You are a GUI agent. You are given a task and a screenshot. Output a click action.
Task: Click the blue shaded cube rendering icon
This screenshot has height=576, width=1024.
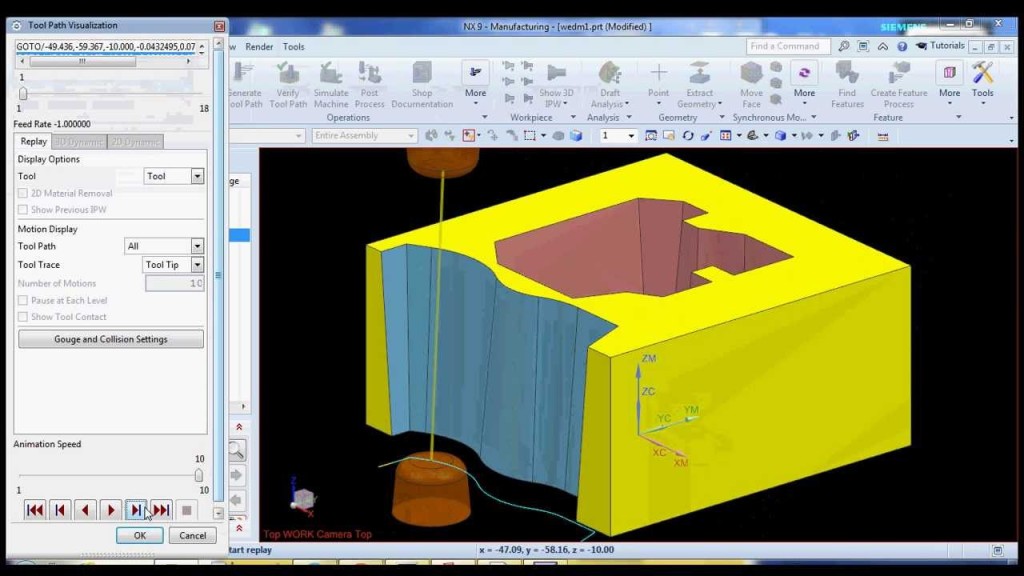pos(780,136)
